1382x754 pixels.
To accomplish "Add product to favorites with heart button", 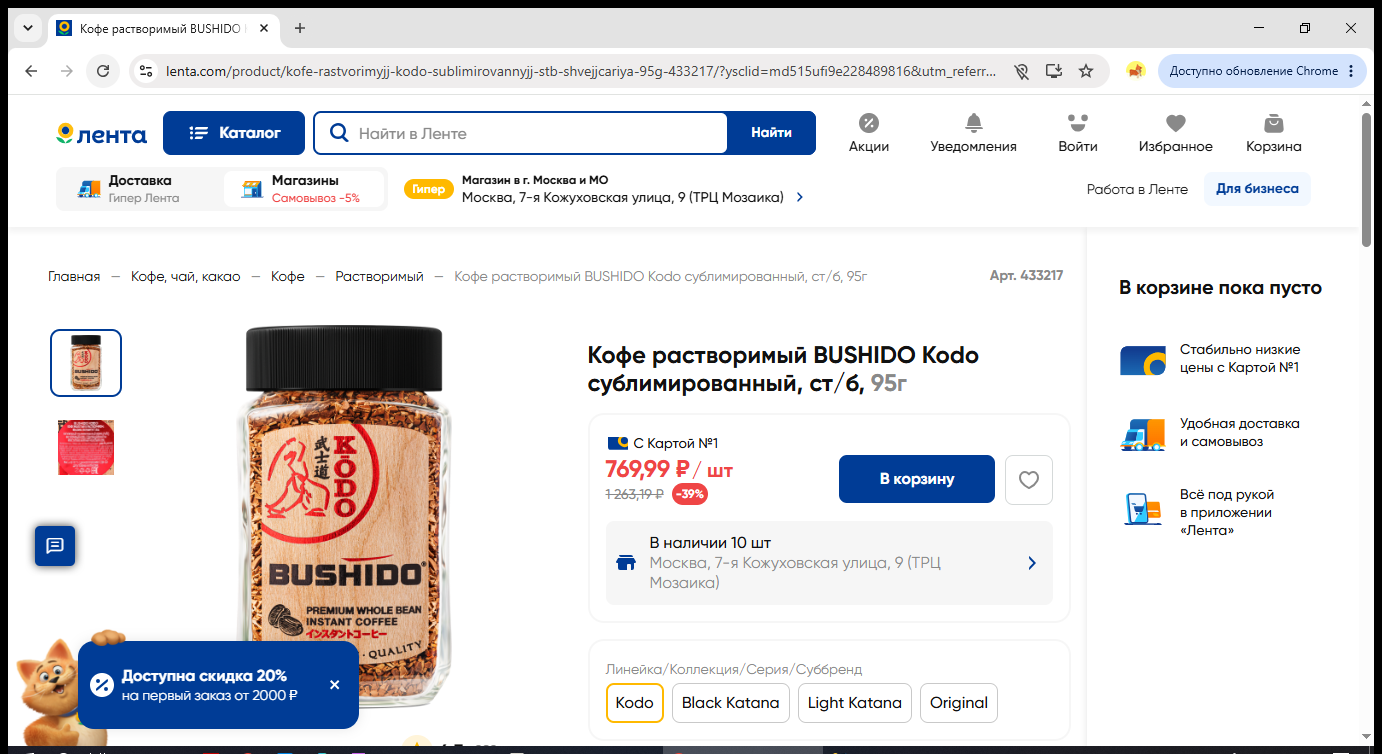I will tap(1029, 480).
